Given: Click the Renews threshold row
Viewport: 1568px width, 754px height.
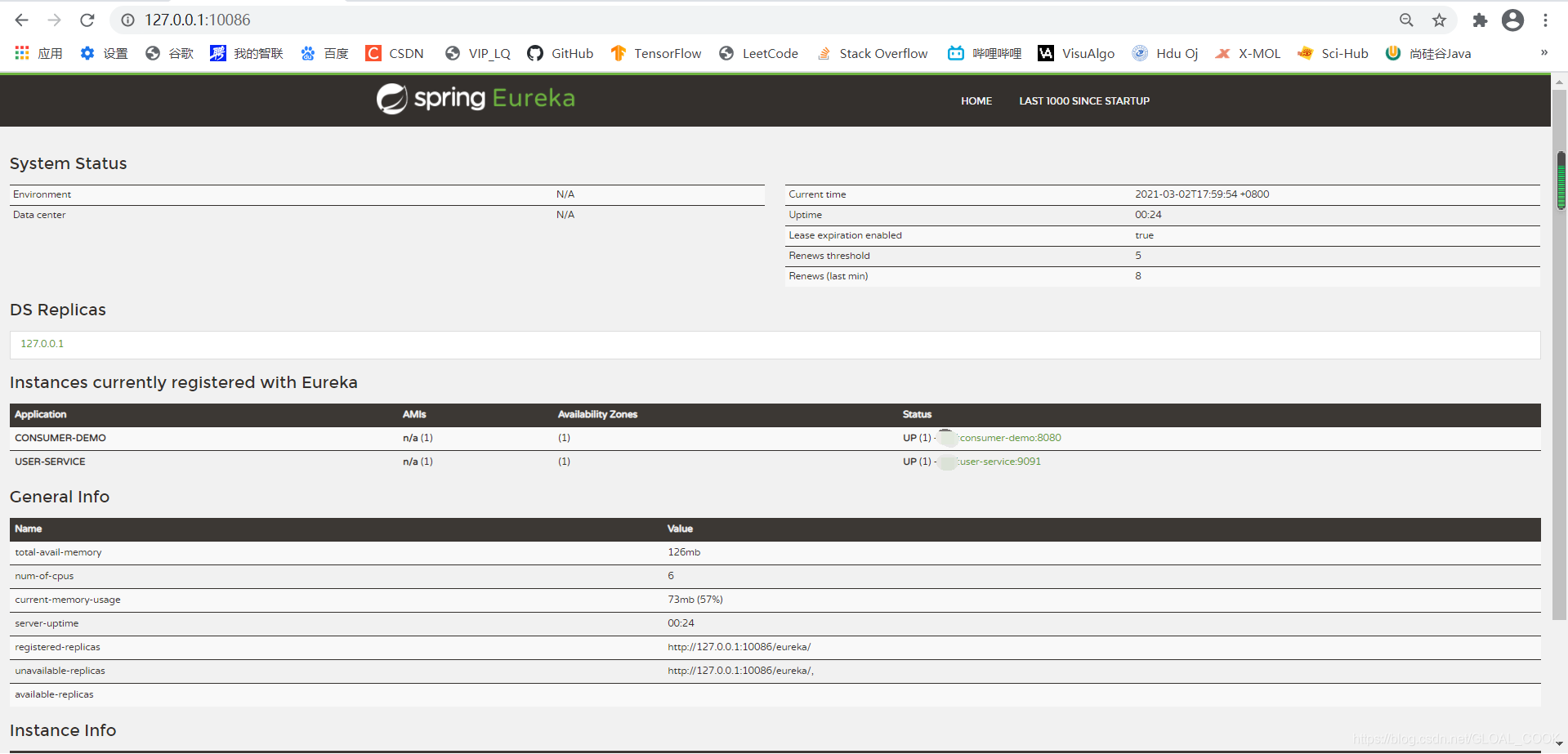Looking at the screenshot, I should (x=1163, y=256).
